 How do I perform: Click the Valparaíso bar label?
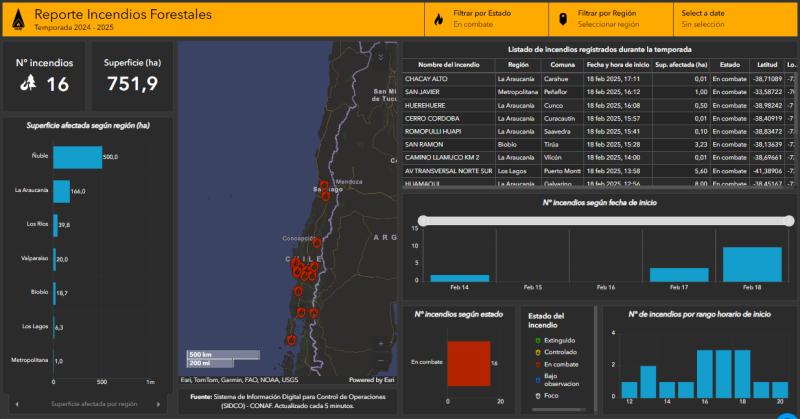[x=35, y=258]
